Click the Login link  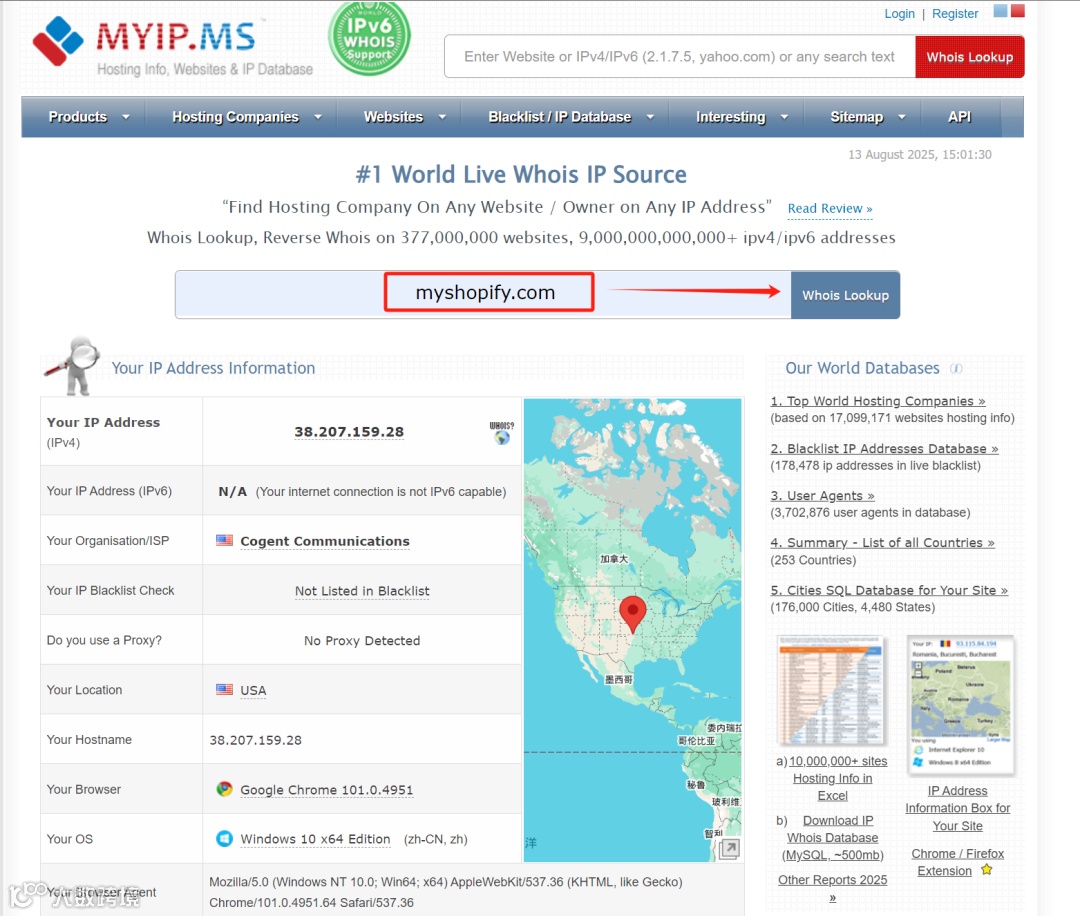click(x=900, y=14)
